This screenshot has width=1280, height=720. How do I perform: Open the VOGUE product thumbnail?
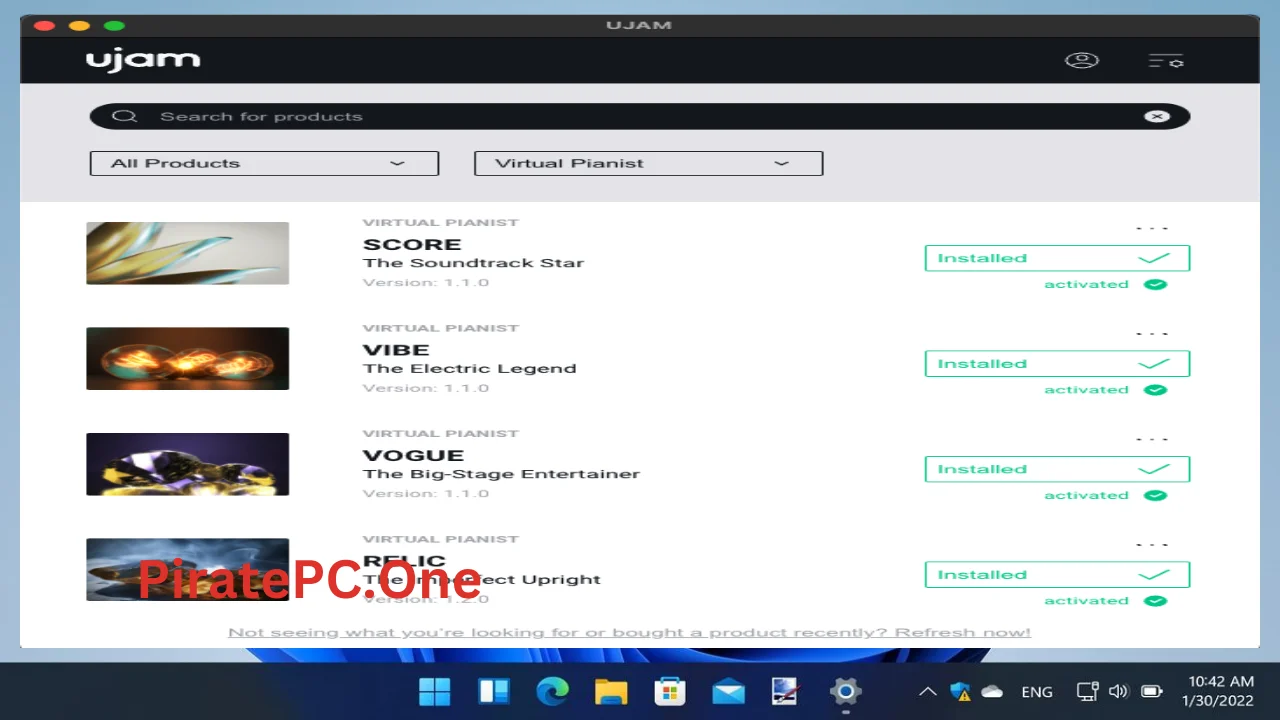click(188, 464)
